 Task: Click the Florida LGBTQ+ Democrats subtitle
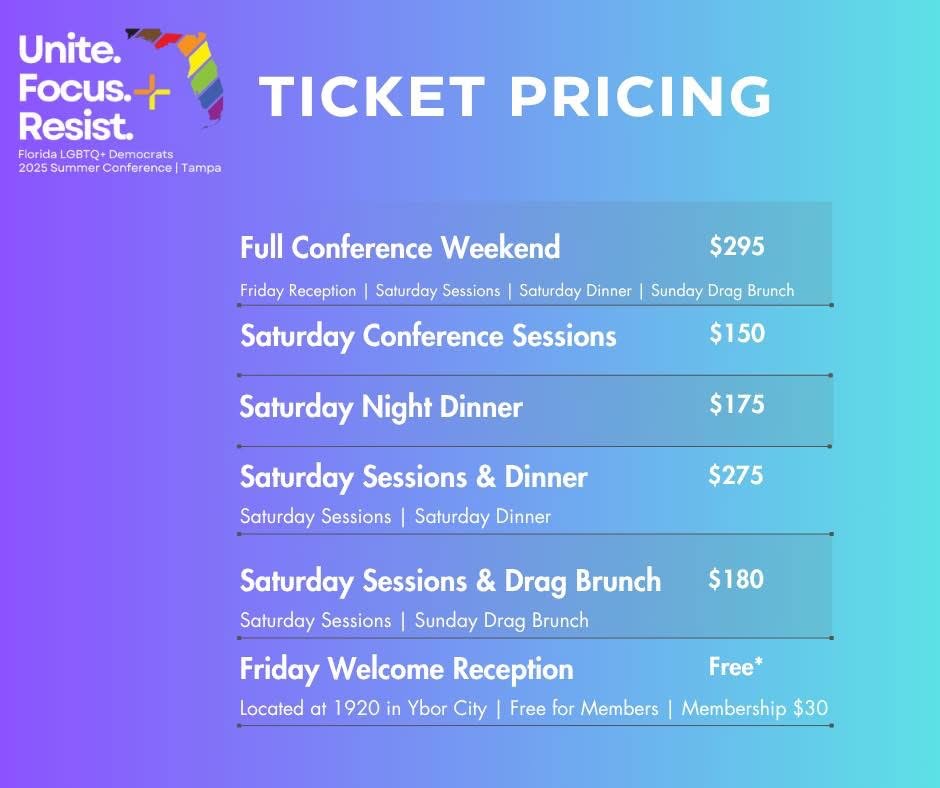pos(95,154)
